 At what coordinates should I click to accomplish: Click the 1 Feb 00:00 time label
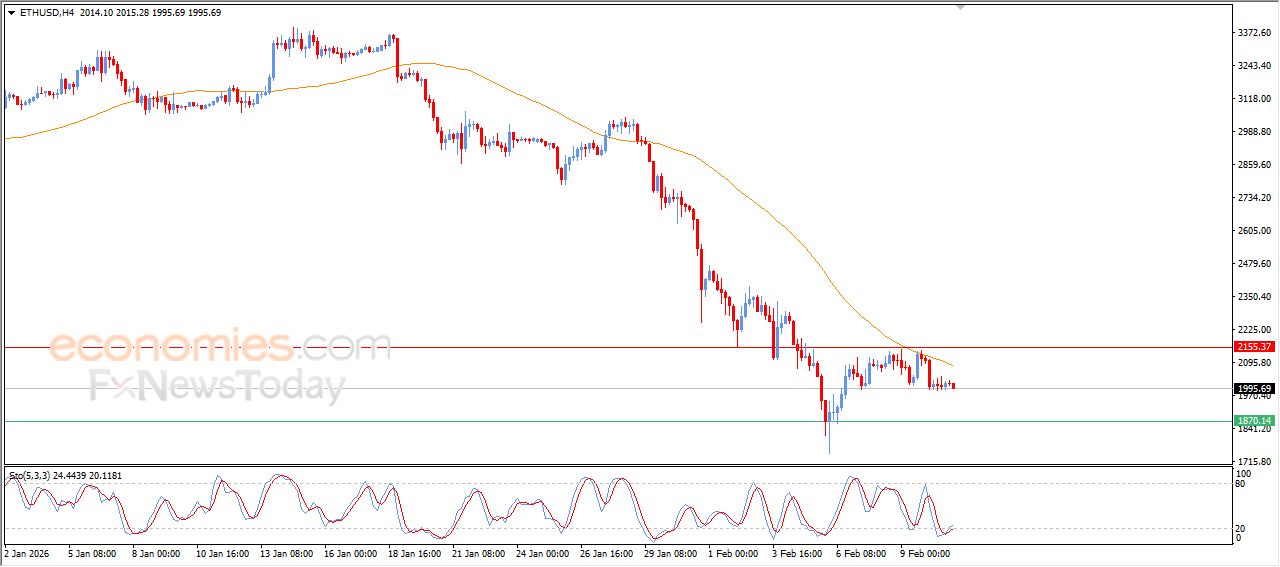732,552
